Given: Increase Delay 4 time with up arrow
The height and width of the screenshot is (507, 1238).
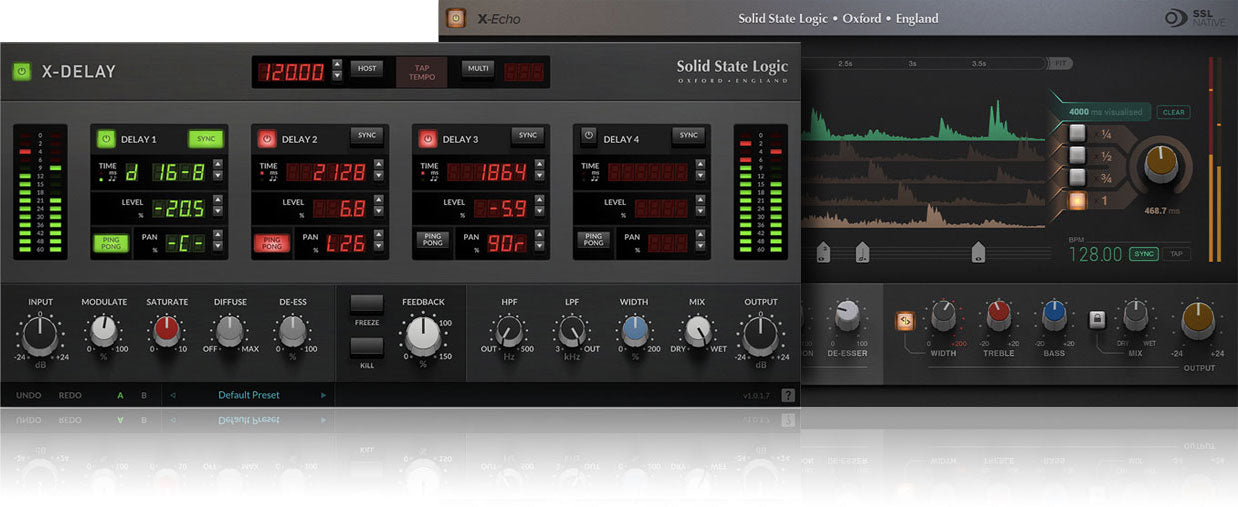Looking at the screenshot, I should pyautogui.click(x=700, y=166).
